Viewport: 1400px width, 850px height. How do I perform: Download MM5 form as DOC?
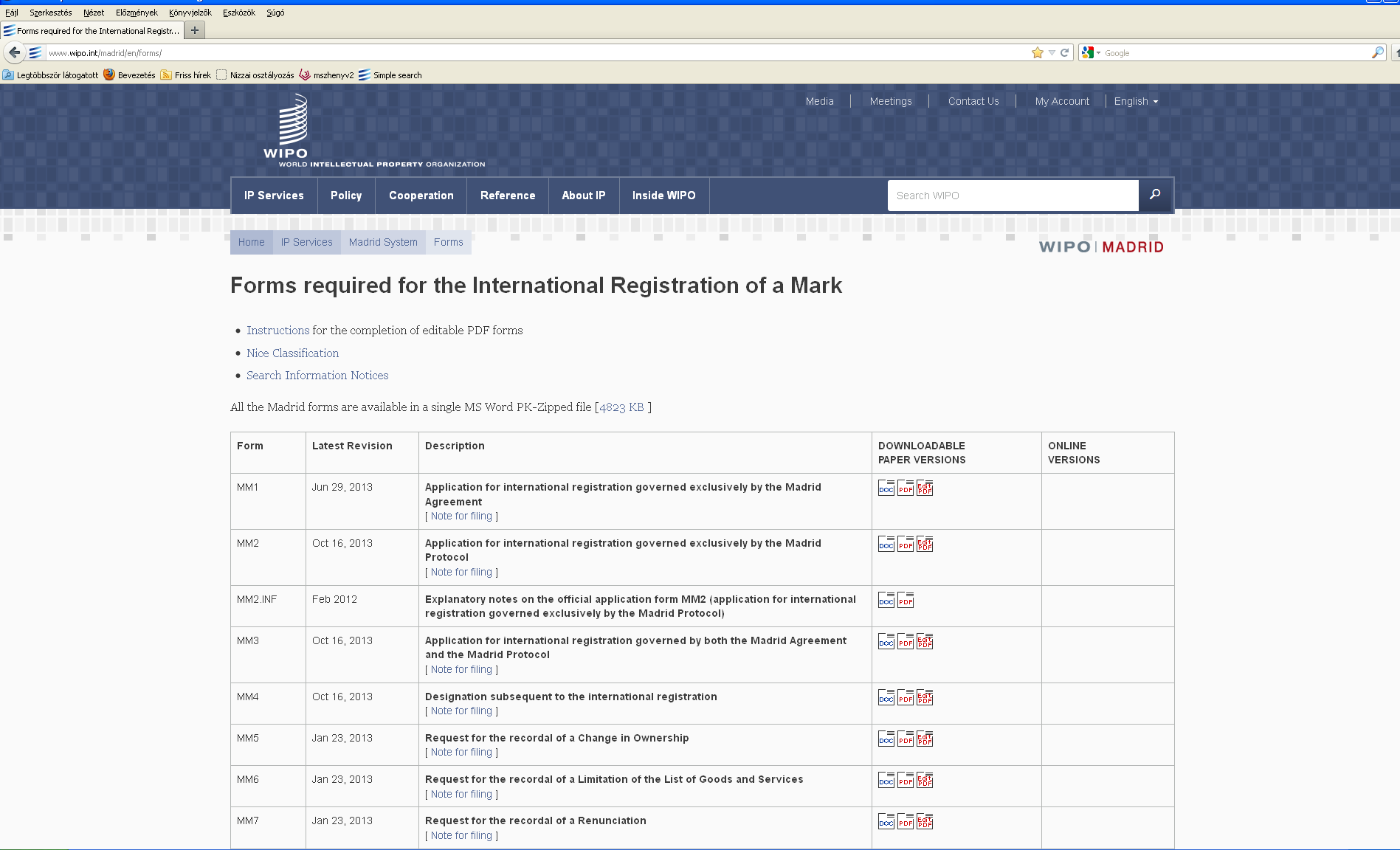[x=886, y=739]
